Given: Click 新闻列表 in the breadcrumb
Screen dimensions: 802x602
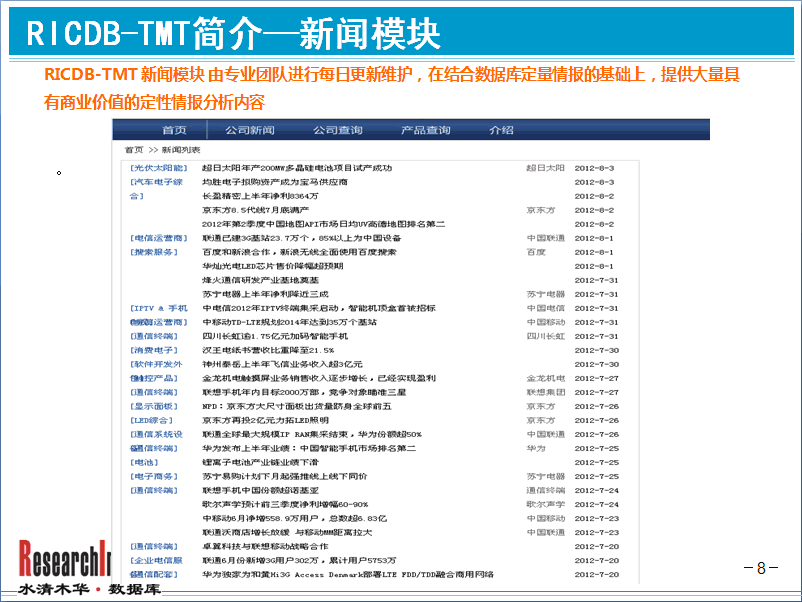Looking at the screenshot, I should click(x=181, y=150).
